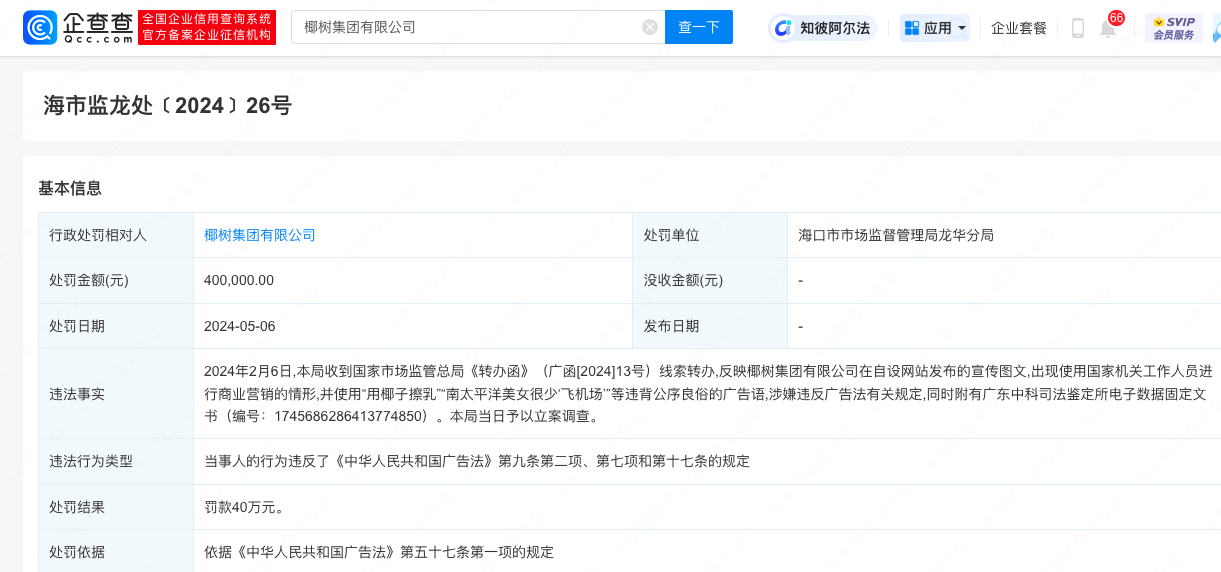
Task: Click the 处罚单位 value 海口市市场监督管理局龙华分局
Action: 895,235
